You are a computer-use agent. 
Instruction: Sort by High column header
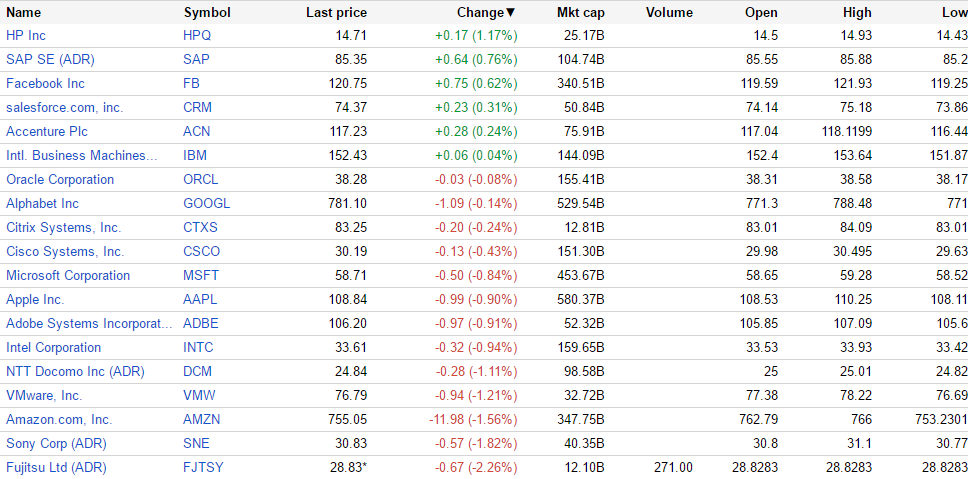857,13
